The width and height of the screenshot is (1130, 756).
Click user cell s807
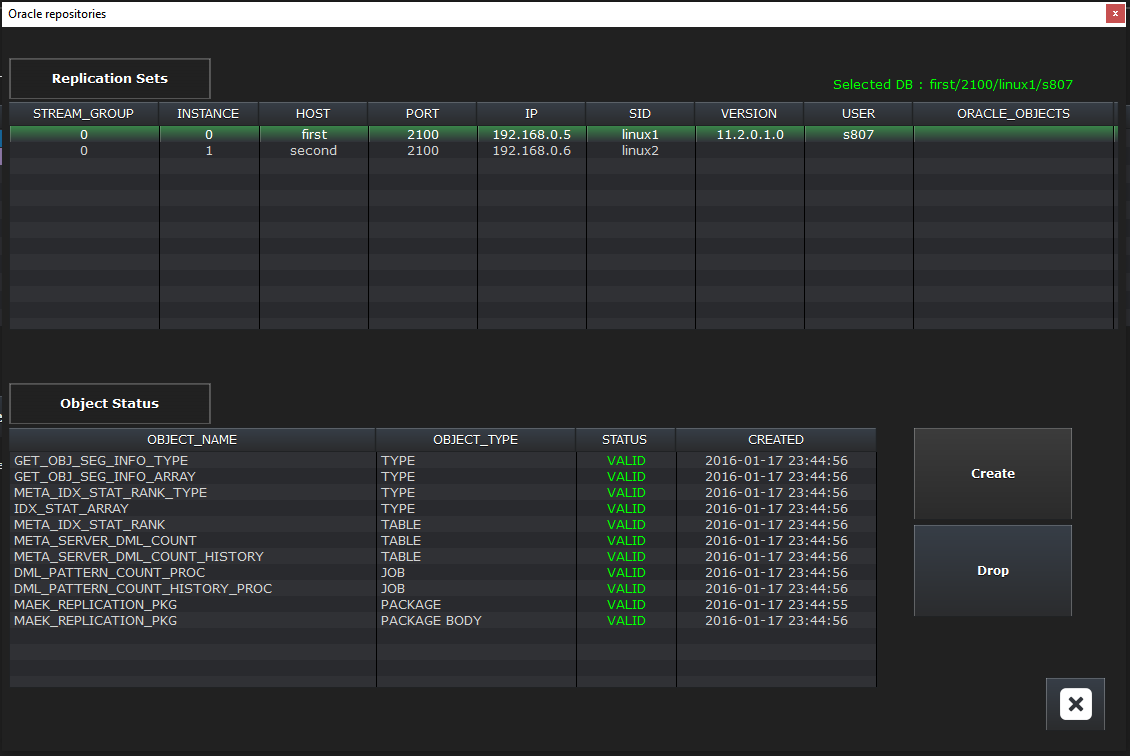click(858, 135)
